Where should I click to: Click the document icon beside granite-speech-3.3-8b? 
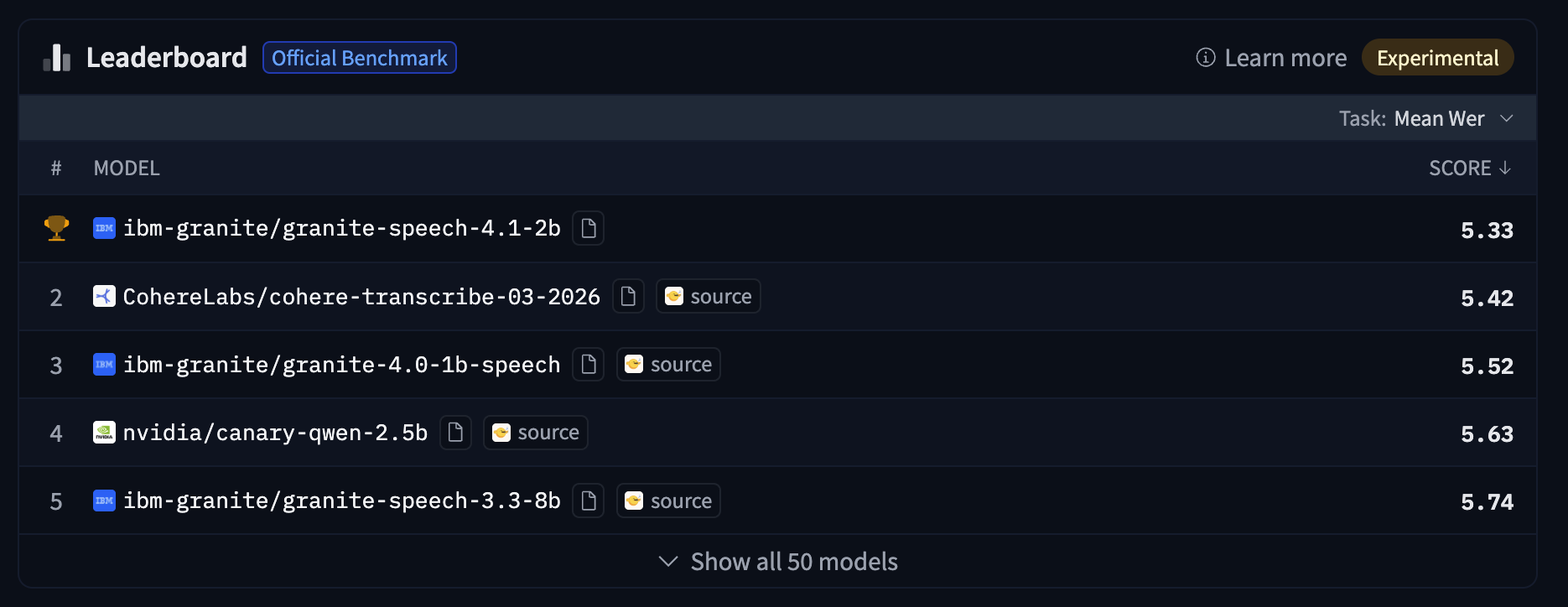tap(588, 500)
